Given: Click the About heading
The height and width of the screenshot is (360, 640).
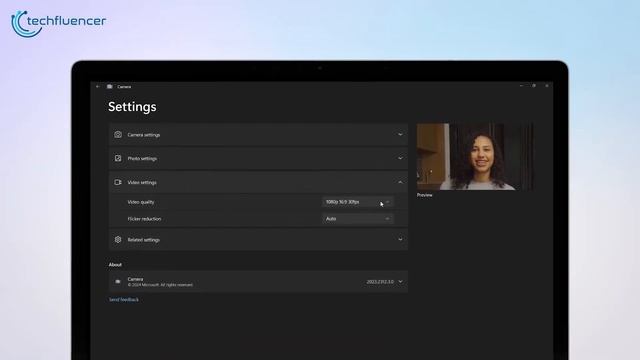Looking at the screenshot, I should (115, 264).
